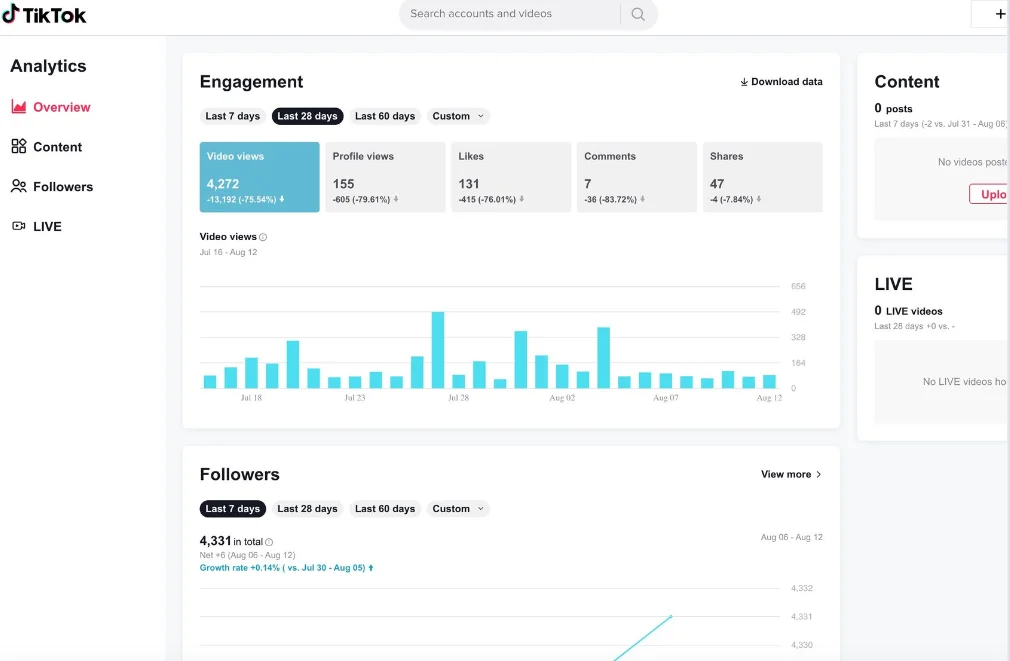Switch to the Likes metric tab
Viewport: 1010px width, 661px height.
[x=510, y=177]
